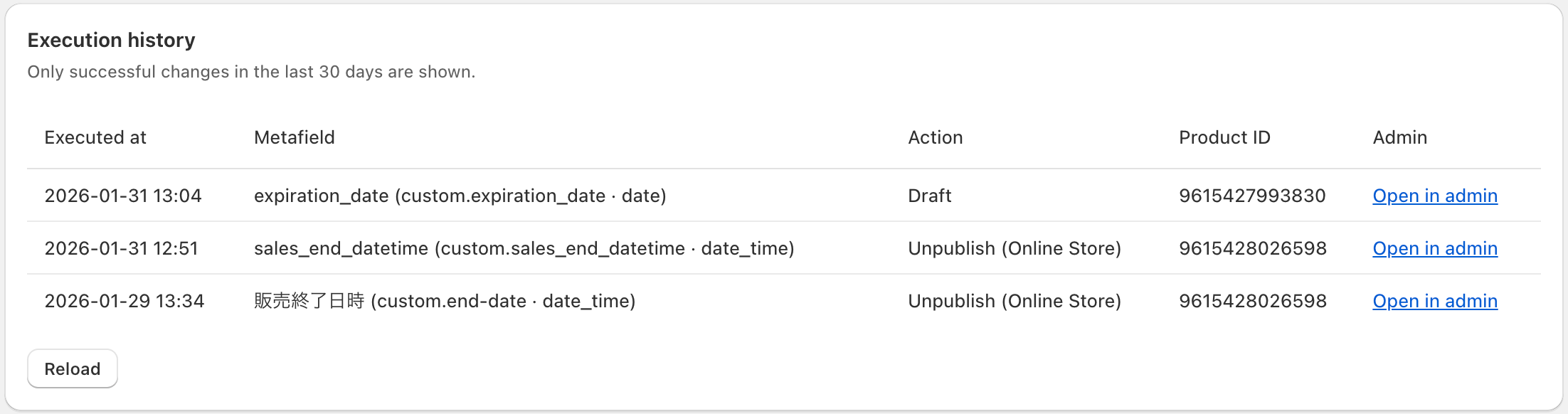The width and height of the screenshot is (1568, 414).
Task: Click the Action column header
Action: click(935, 137)
